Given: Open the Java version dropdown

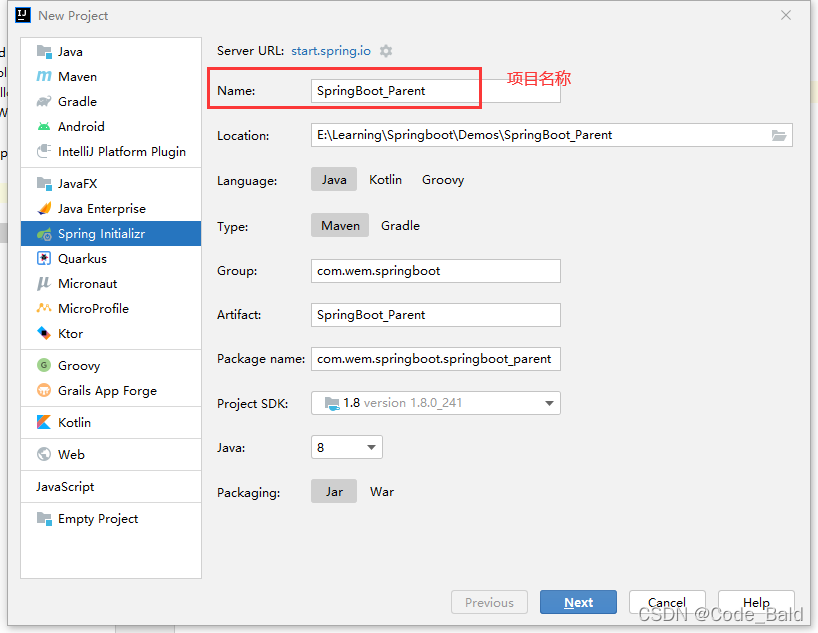Looking at the screenshot, I should (x=346, y=447).
